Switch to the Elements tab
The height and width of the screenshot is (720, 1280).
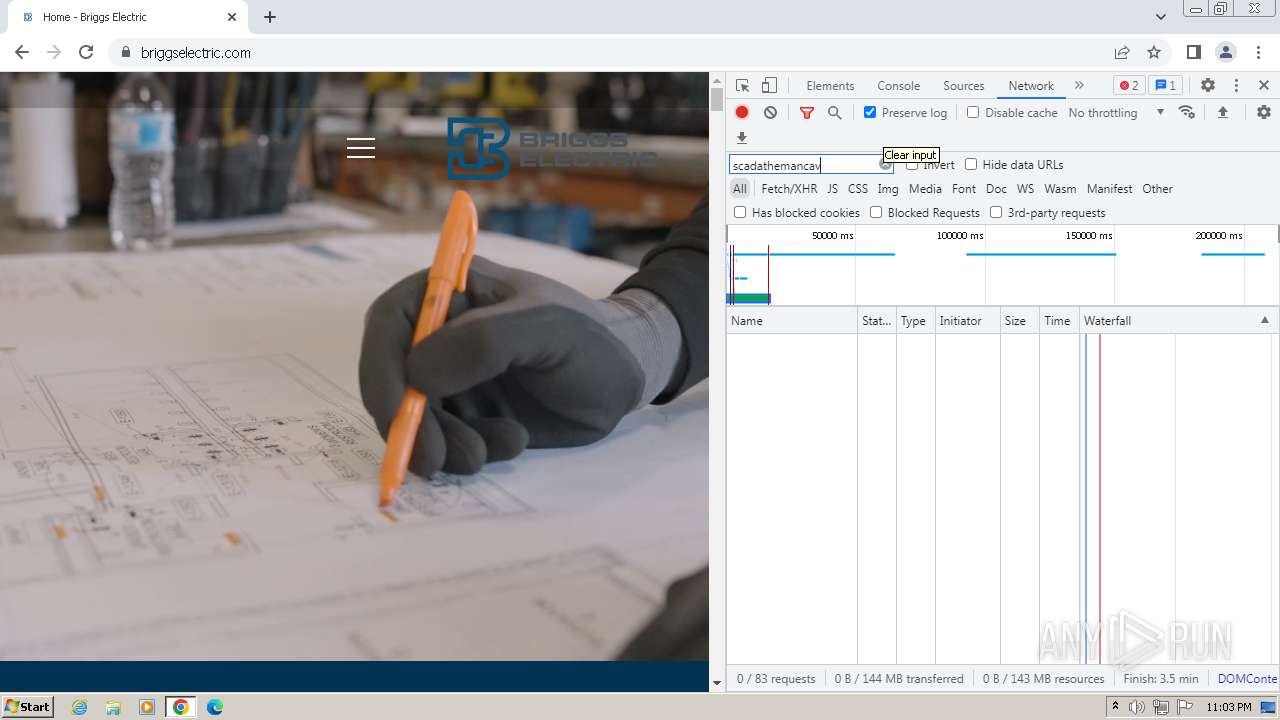tap(830, 85)
